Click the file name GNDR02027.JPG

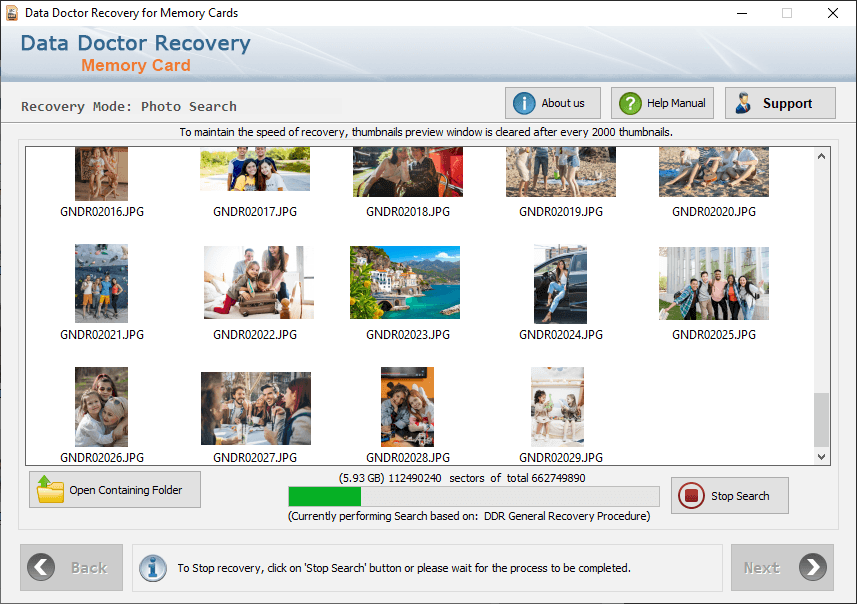[255, 458]
